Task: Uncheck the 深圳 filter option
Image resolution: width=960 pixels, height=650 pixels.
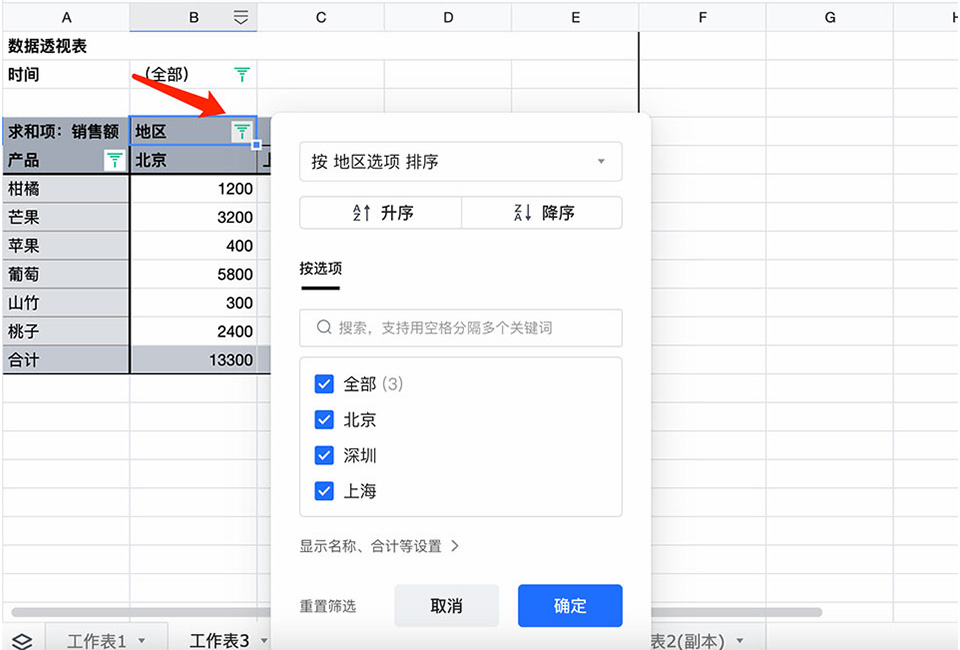Action: click(324, 455)
